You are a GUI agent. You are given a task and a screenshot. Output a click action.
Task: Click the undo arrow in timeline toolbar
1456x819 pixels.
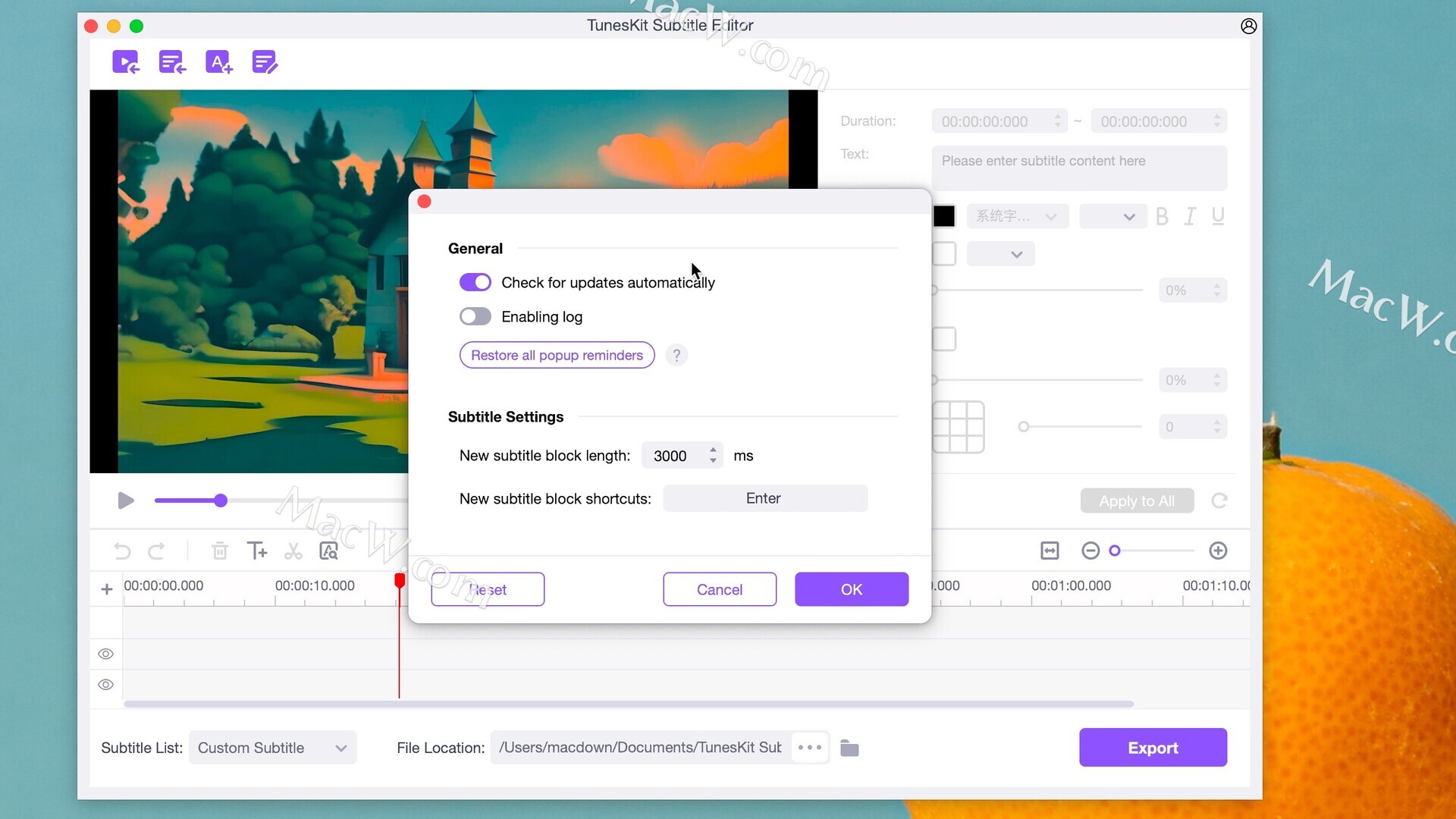click(x=122, y=551)
